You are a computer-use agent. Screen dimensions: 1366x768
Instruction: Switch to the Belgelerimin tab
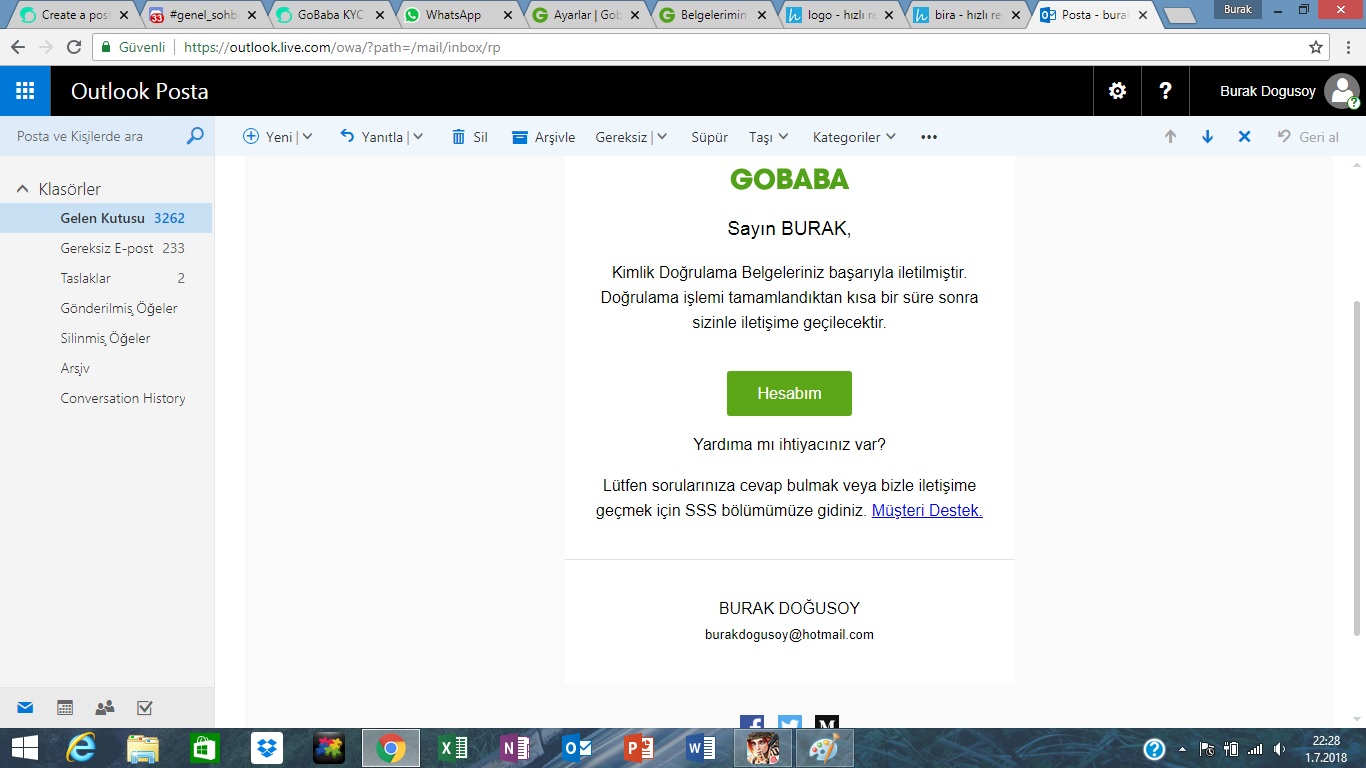(x=714, y=15)
